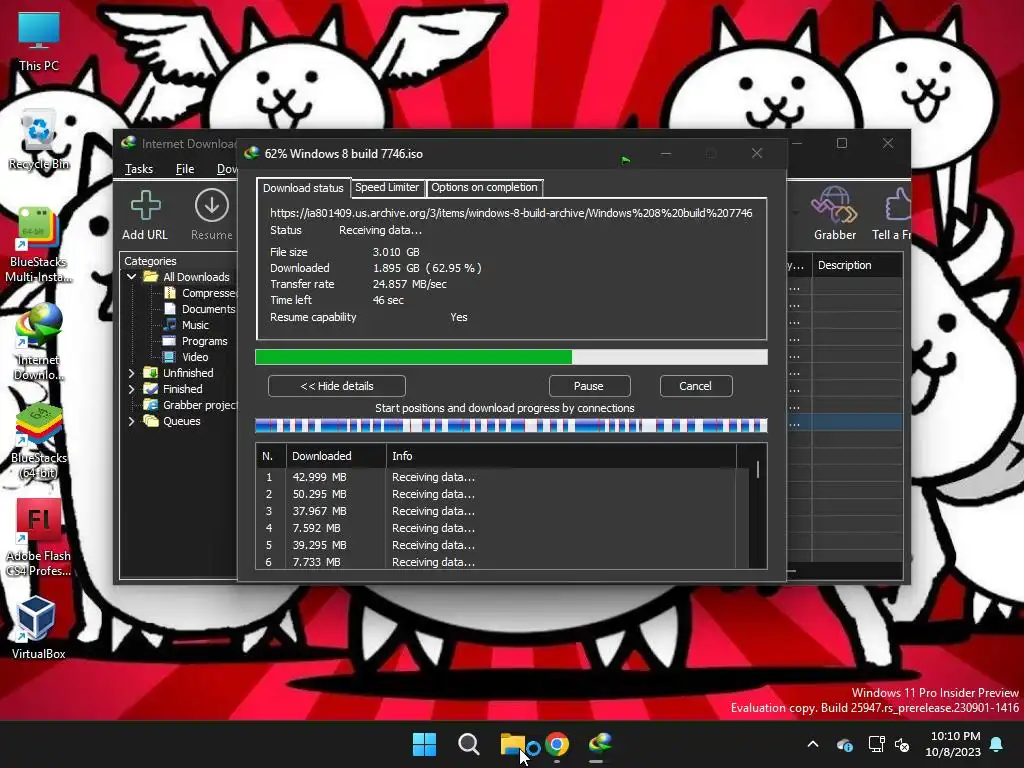Click the Info column header
Viewport: 1024px width, 768px height.
coord(561,456)
